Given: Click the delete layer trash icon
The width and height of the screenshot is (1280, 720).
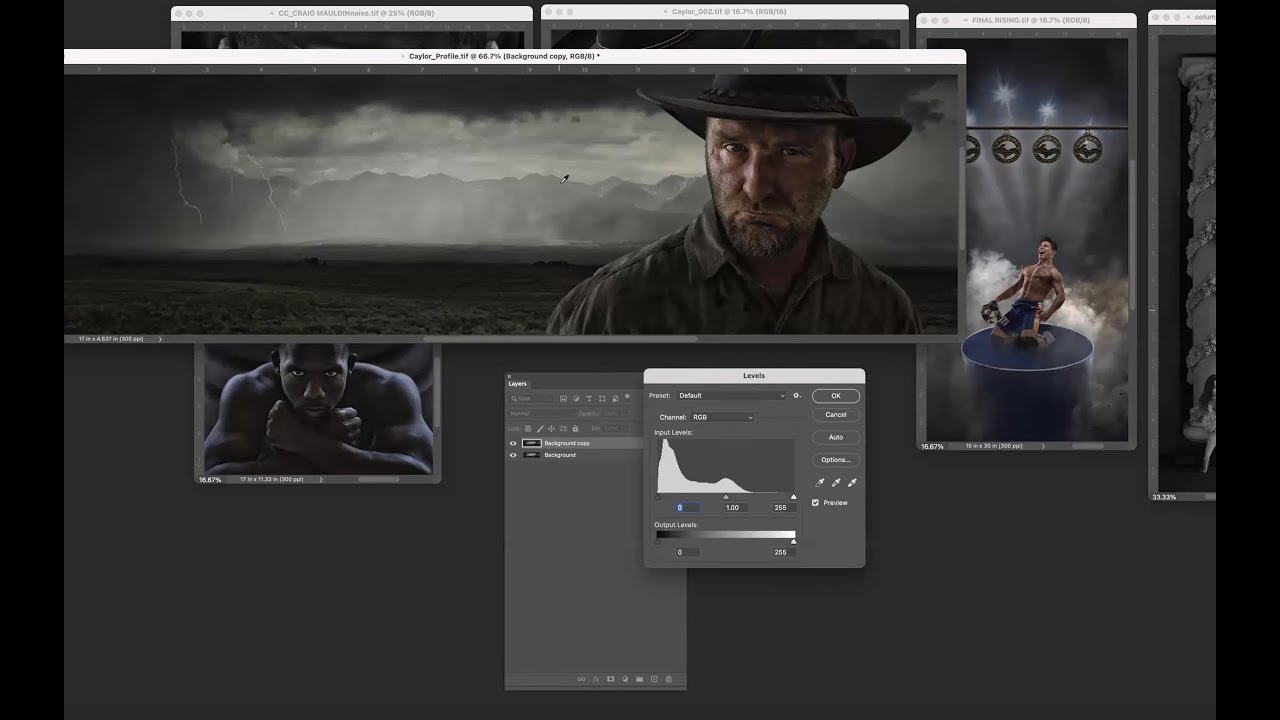Looking at the screenshot, I should [x=668, y=680].
